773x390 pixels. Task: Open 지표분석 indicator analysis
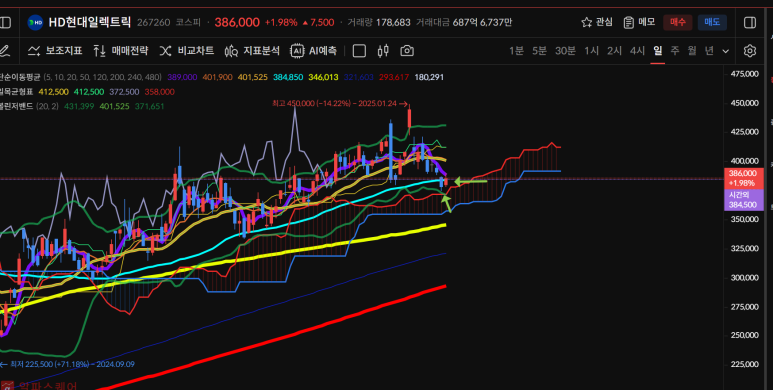(x=252, y=51)
